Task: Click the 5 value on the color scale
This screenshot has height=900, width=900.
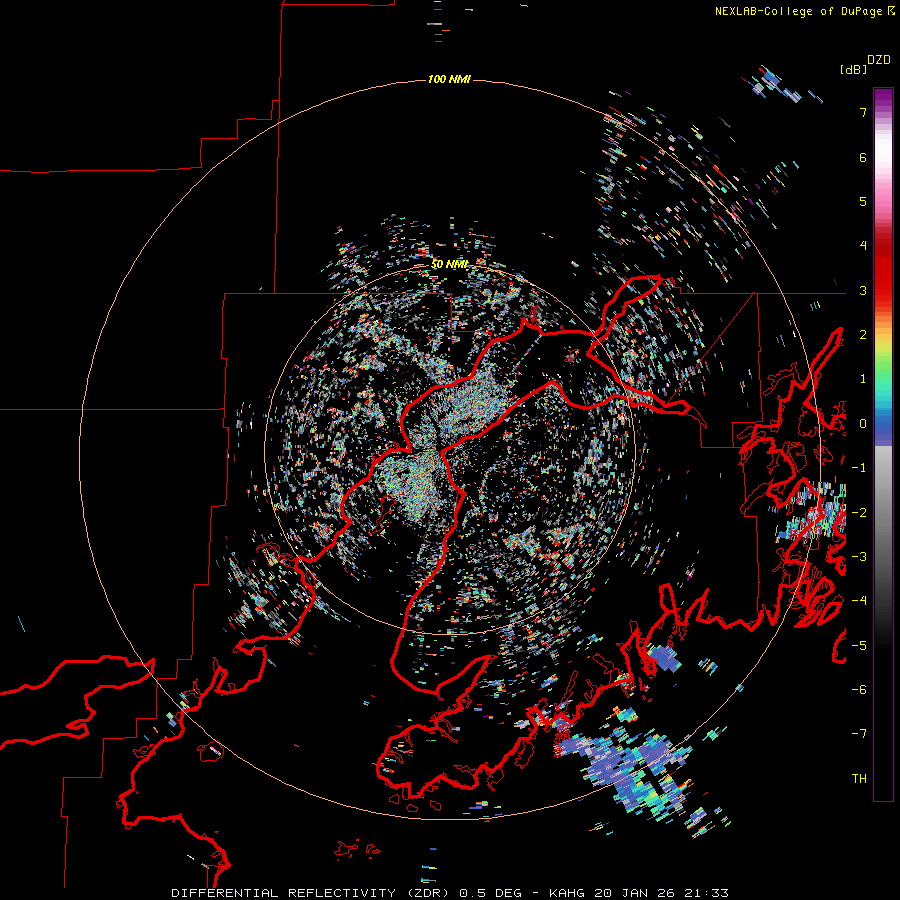Action: click(863, 201)
